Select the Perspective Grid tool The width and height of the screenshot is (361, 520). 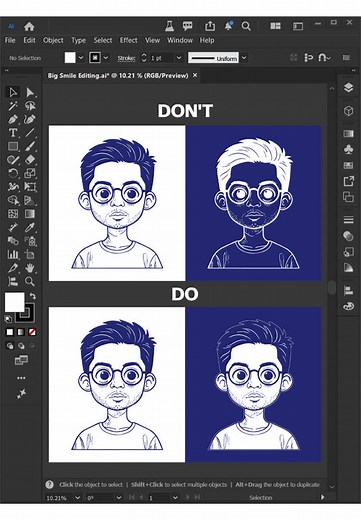coord(30,200)
